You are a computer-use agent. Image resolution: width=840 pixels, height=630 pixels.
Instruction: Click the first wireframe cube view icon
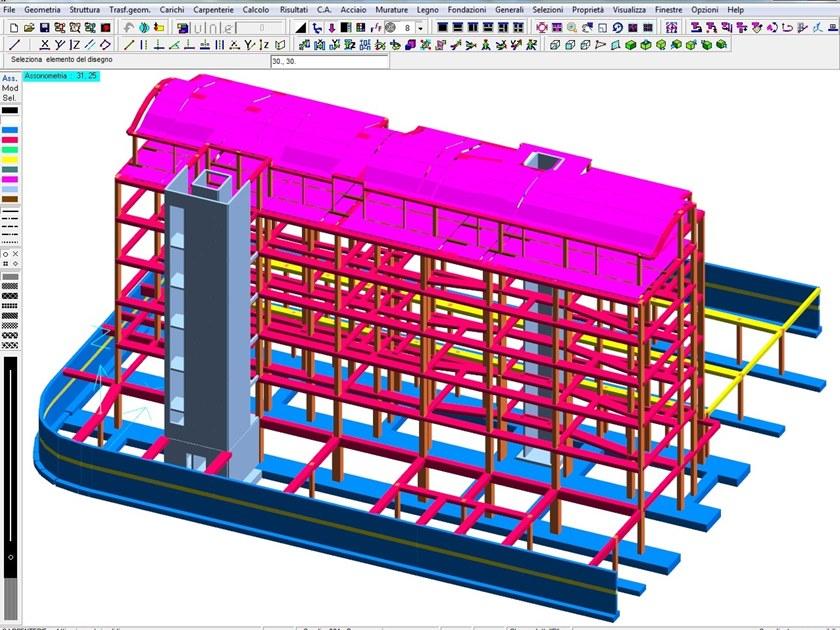[x=555, y=45]
